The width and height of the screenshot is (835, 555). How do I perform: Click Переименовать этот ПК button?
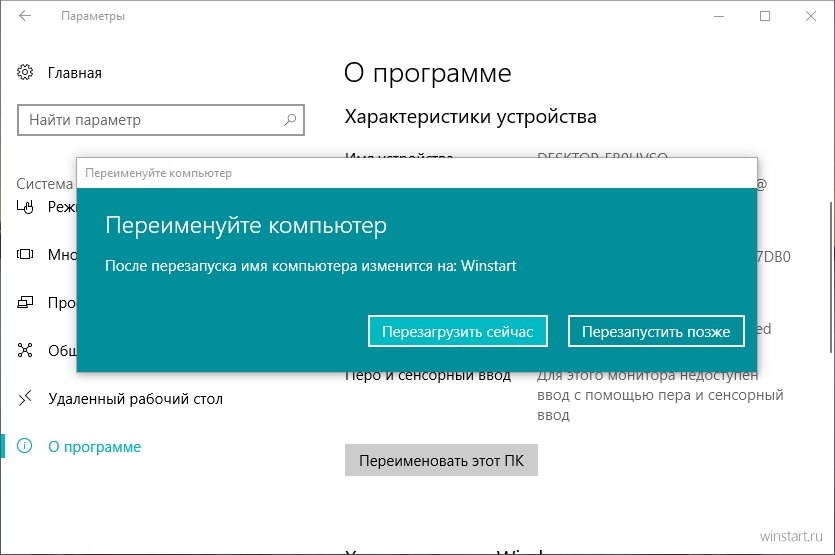click(x=441, y=461)
